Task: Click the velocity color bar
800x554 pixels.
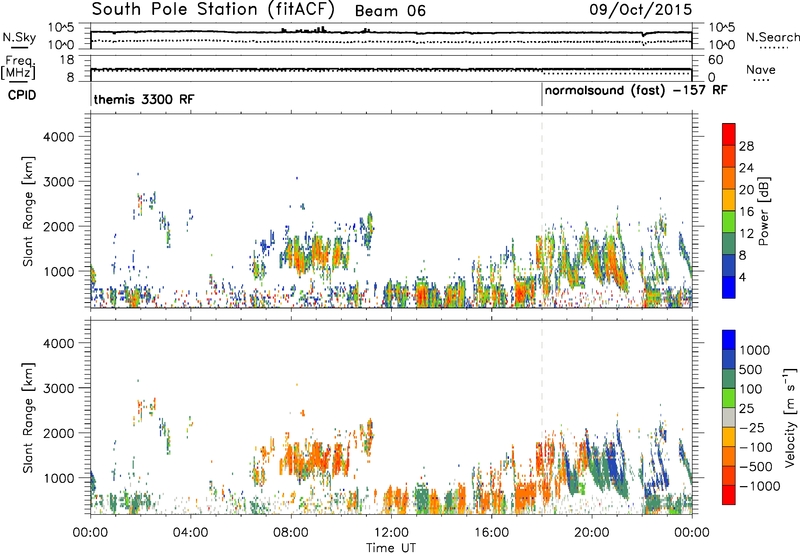Action: (729, 417)
